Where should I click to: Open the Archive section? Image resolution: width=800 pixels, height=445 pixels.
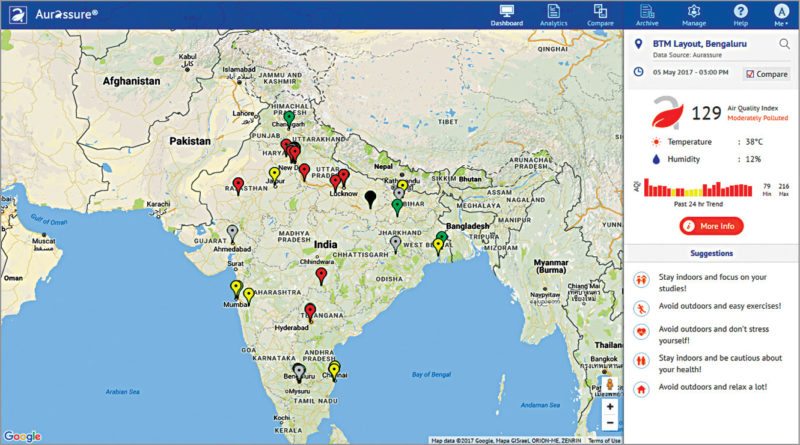pos(647,14)
